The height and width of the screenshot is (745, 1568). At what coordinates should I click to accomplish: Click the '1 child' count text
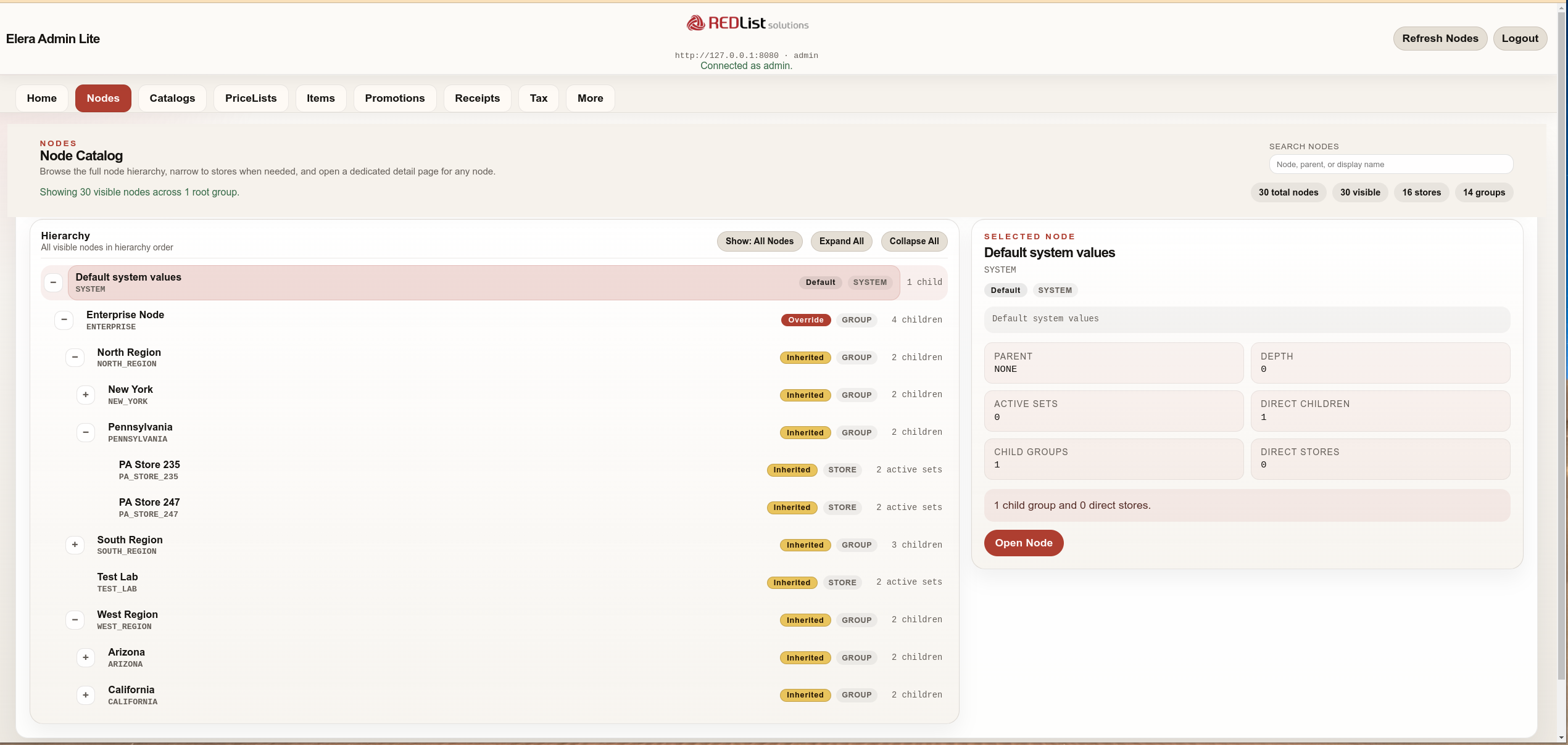(924, 282)
